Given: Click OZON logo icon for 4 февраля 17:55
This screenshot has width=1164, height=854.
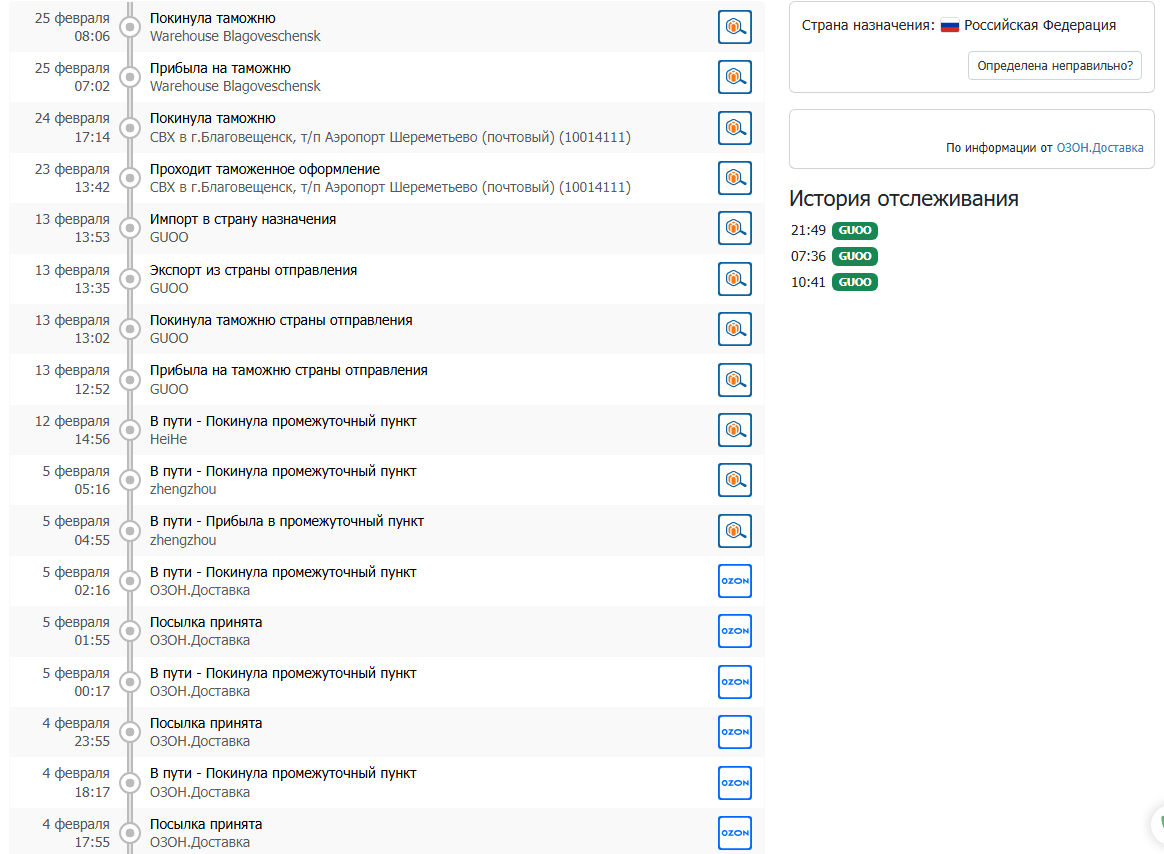Looking at the screenshot, I should click(x=735, y=833).
